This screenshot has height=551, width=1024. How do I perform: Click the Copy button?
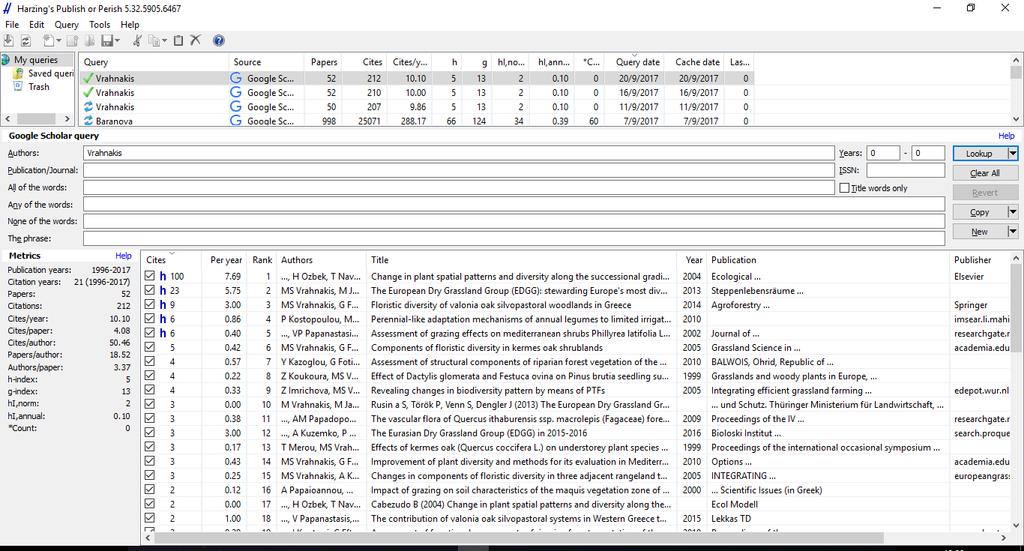pos(980,212)
